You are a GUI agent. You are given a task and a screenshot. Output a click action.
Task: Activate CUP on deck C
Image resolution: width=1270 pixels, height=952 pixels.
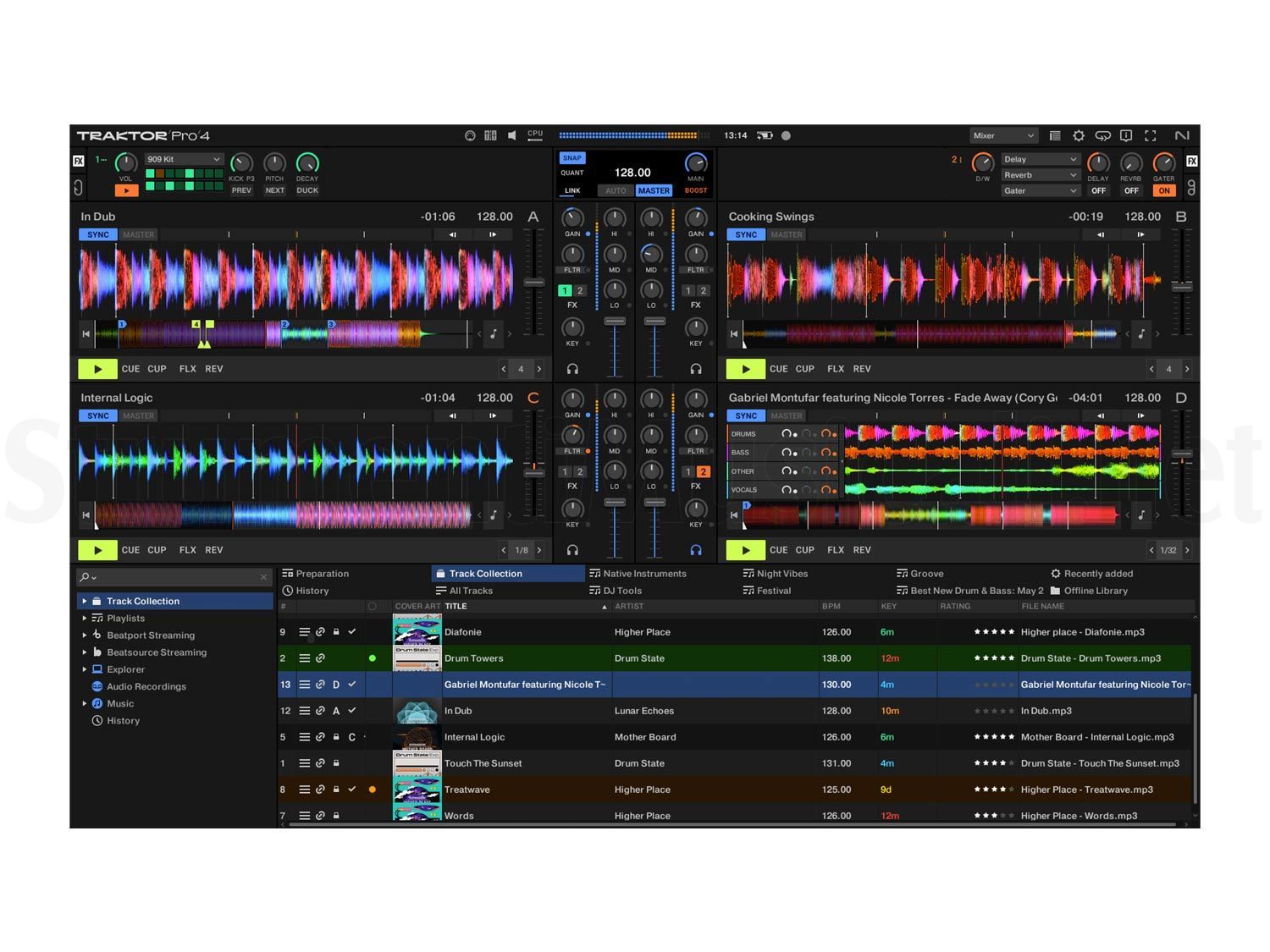tap(157, 549)
